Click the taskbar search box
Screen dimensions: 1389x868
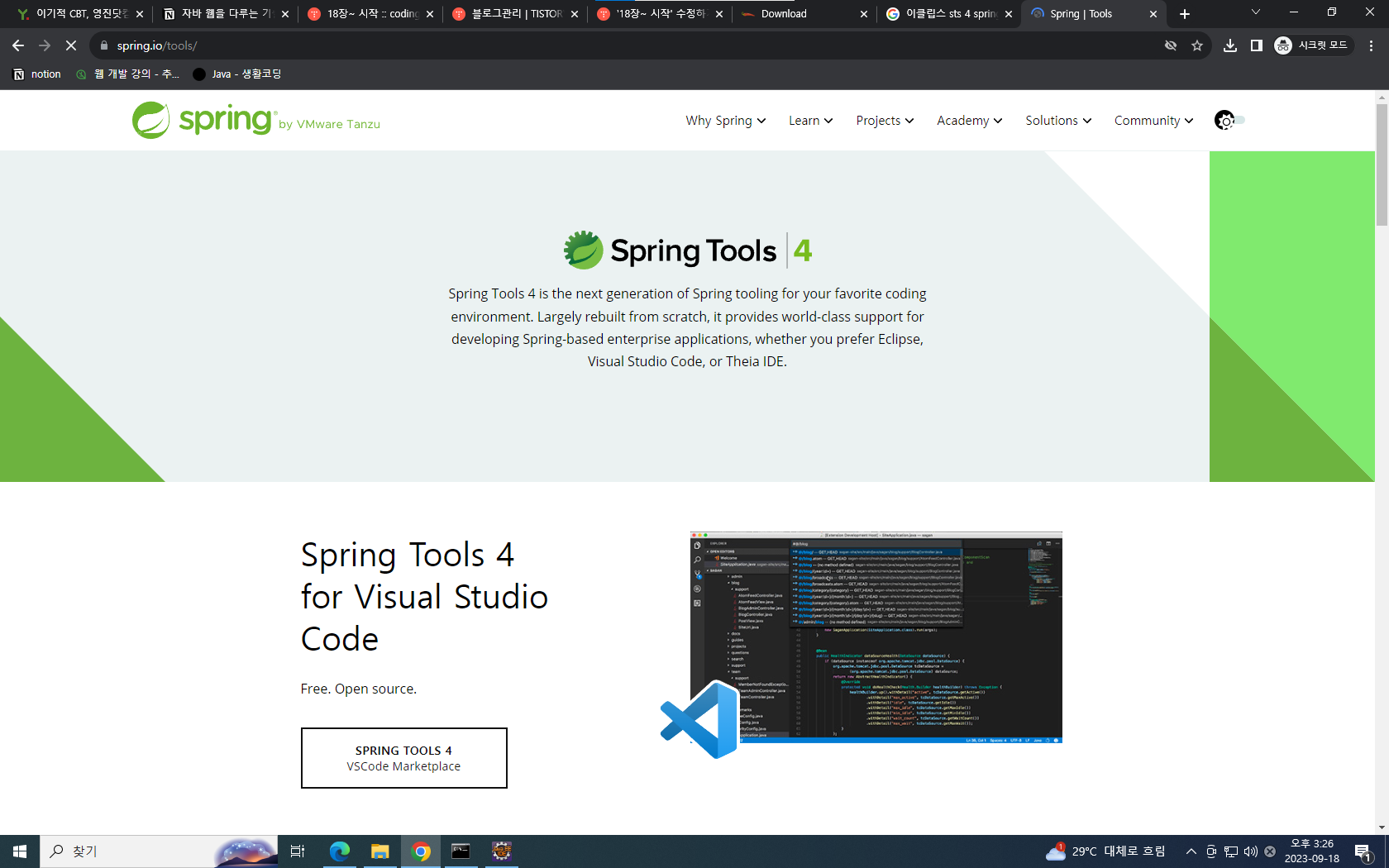point(160,851)
